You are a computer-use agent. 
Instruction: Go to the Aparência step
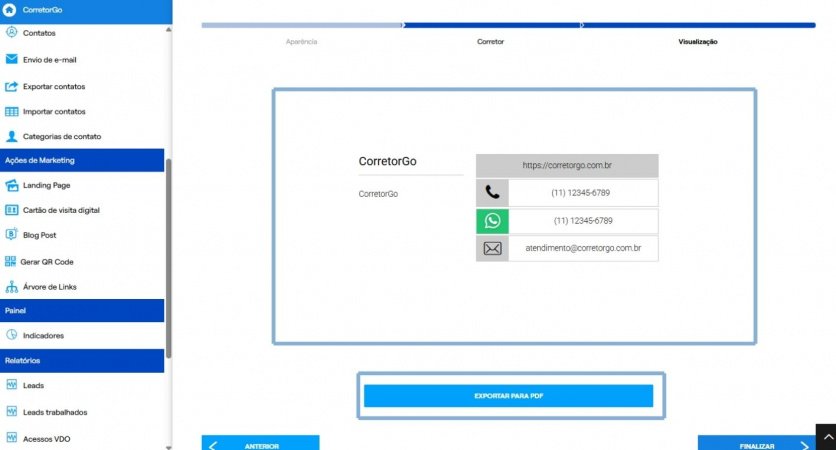[301, 42]
